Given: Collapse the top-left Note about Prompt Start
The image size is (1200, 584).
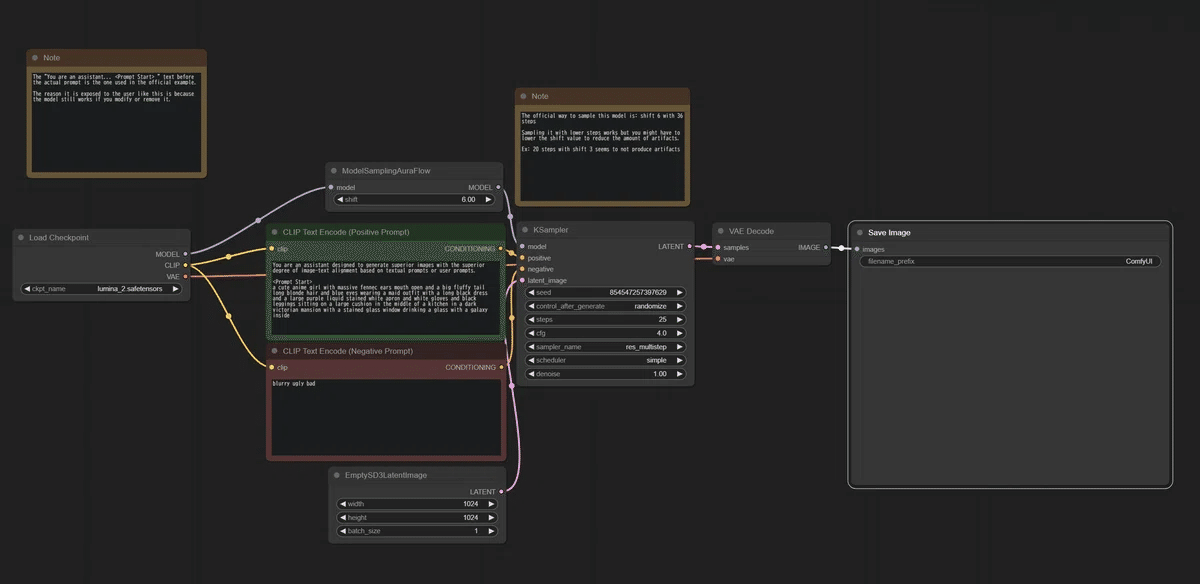Looking at the screenshot, I should 35,58.
